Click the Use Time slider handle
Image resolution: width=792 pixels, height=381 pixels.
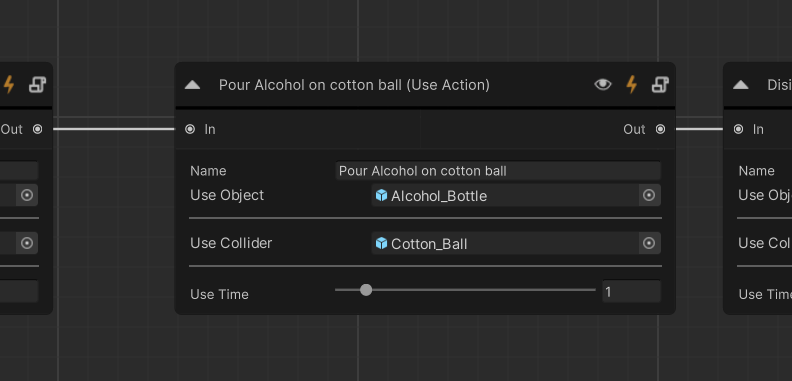coord(366,290)
